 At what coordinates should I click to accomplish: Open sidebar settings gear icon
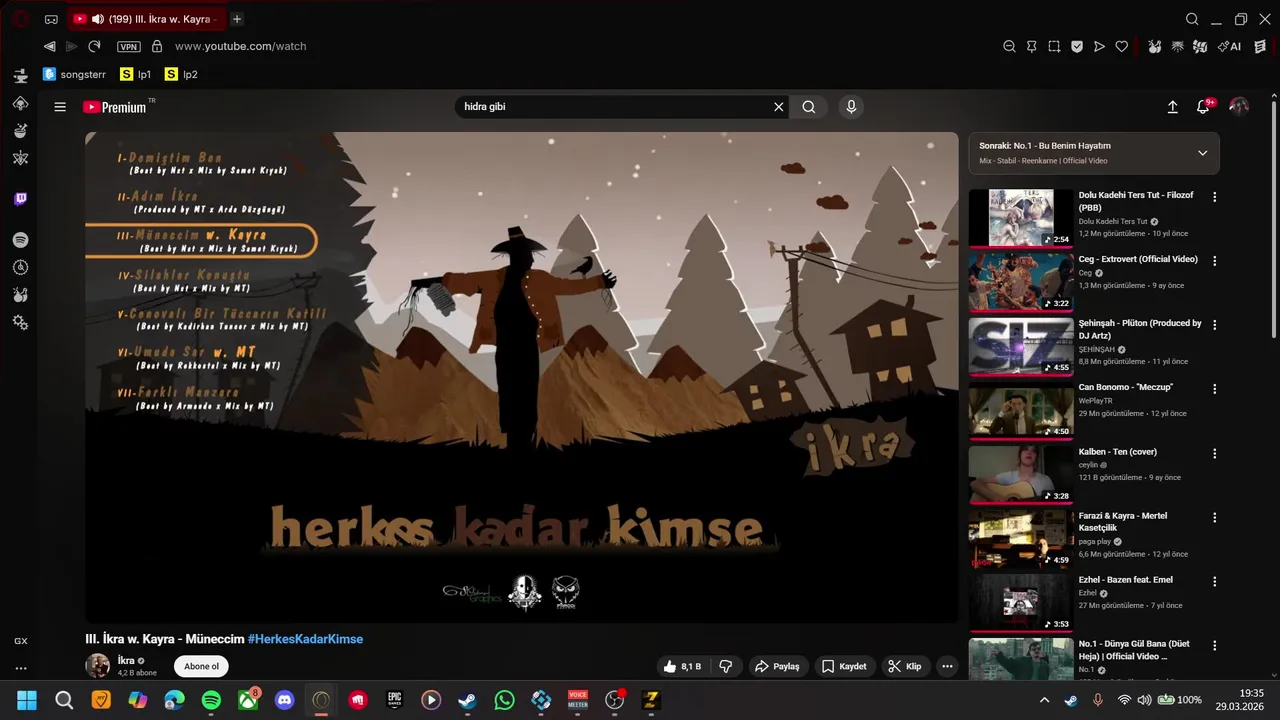tap(20, 322)
